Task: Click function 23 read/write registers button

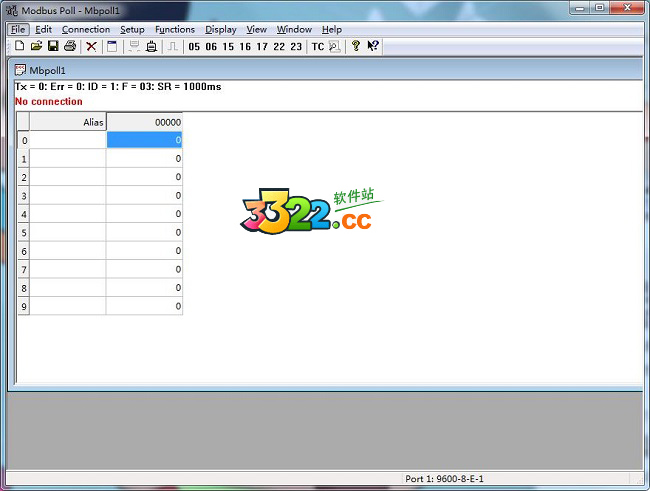Action: click(x=296, y=46)
